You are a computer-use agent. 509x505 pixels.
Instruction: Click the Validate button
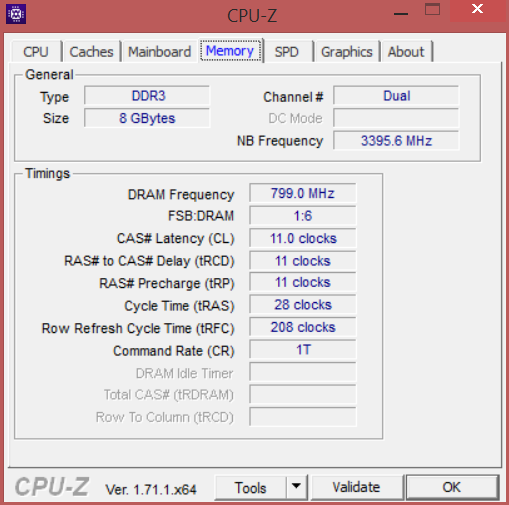(x=357, y=487)
